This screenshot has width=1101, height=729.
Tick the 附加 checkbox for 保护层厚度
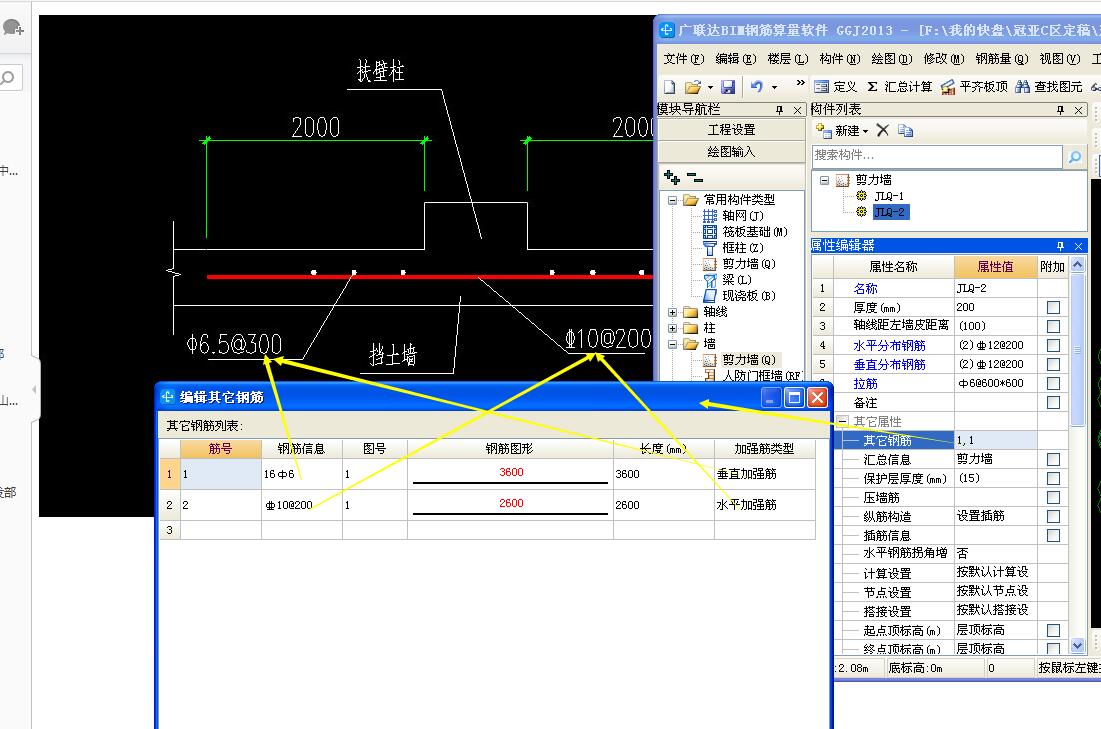(x=1053, y=478)
